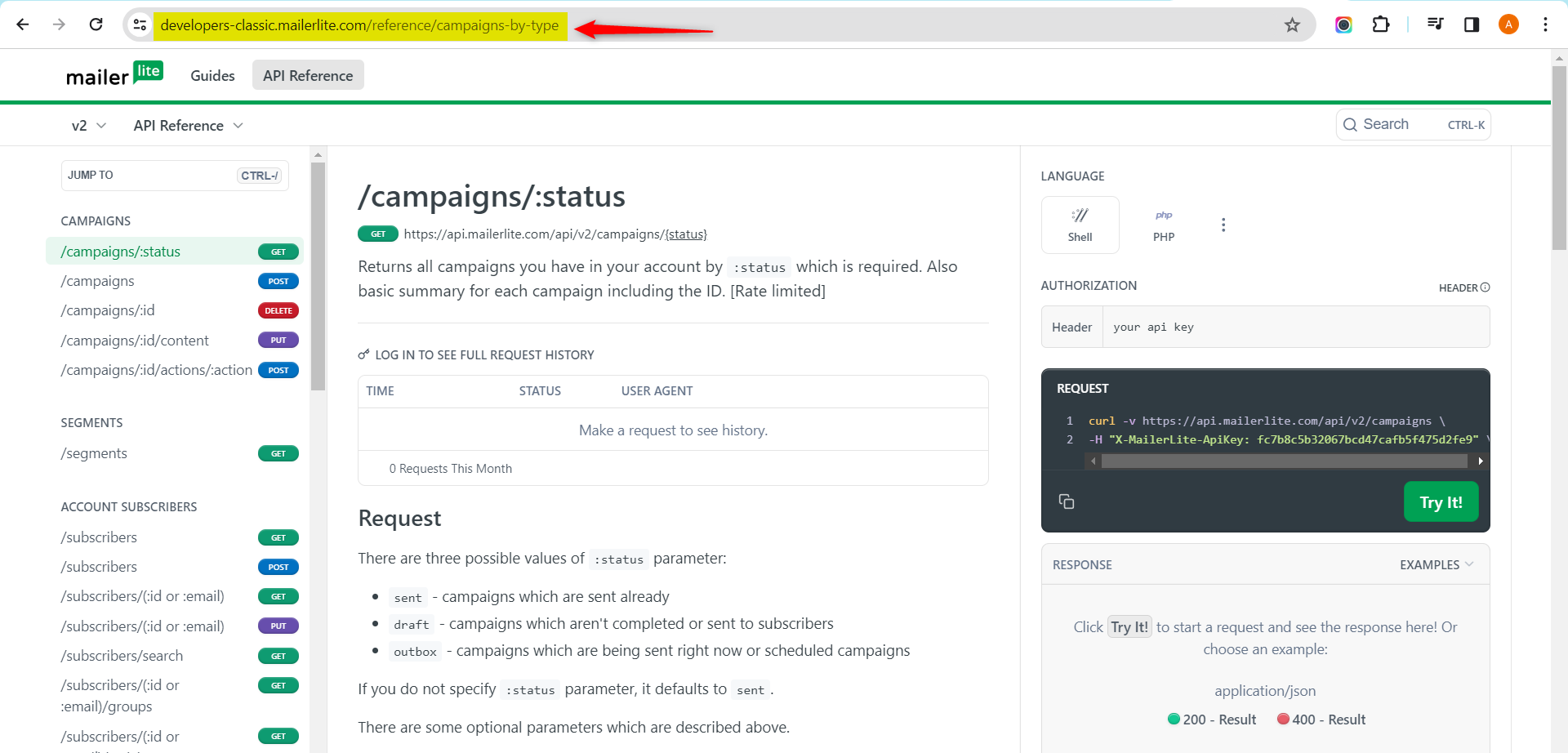Open the profile avatar labeled A
This screenshot has width=1568, height=753.
click(x=1508, y=25)
